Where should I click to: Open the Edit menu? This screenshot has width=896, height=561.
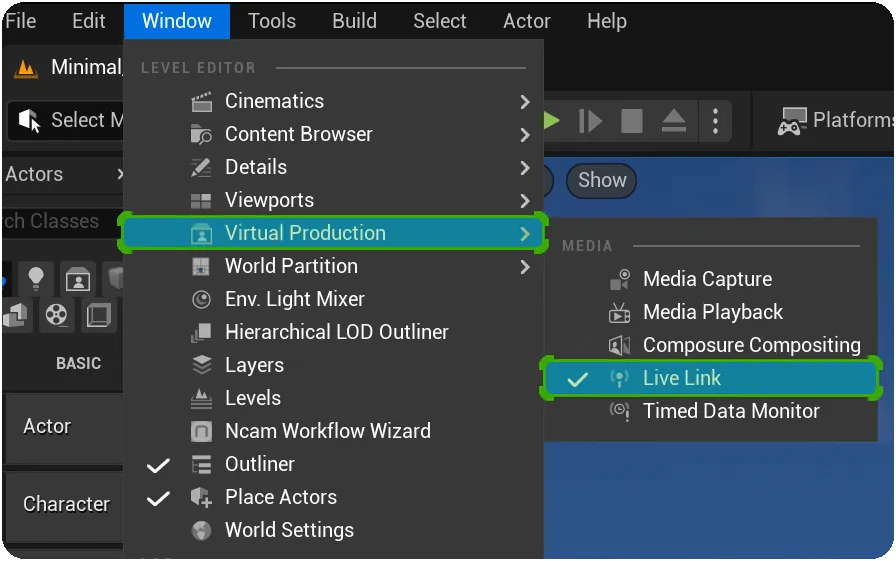pos(89,21)
